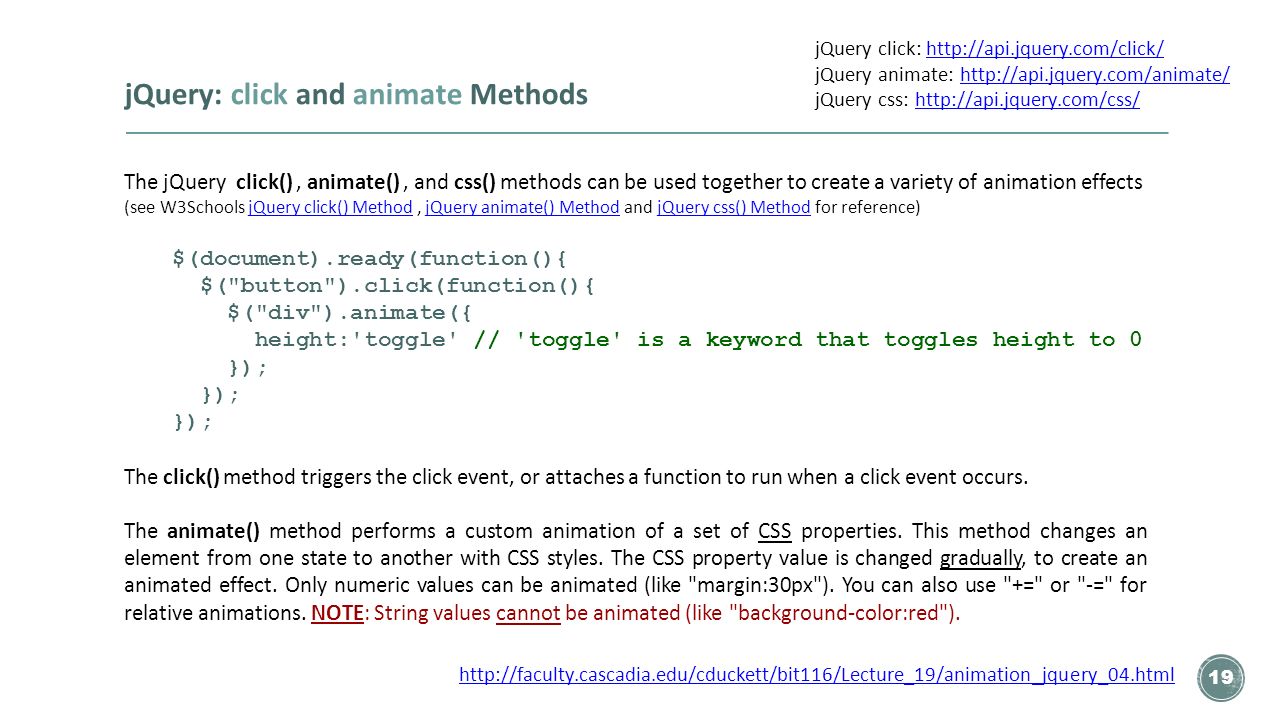Open the api.jquery.com/click/ link
Viewport: 1280px width, 720px height.
coord(1045,49)
